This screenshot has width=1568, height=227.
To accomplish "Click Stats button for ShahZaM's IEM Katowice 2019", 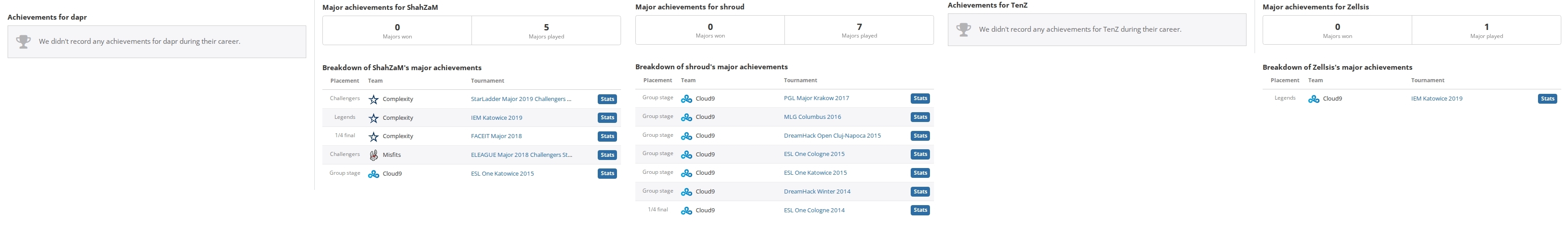I will [x=607, y=118].
